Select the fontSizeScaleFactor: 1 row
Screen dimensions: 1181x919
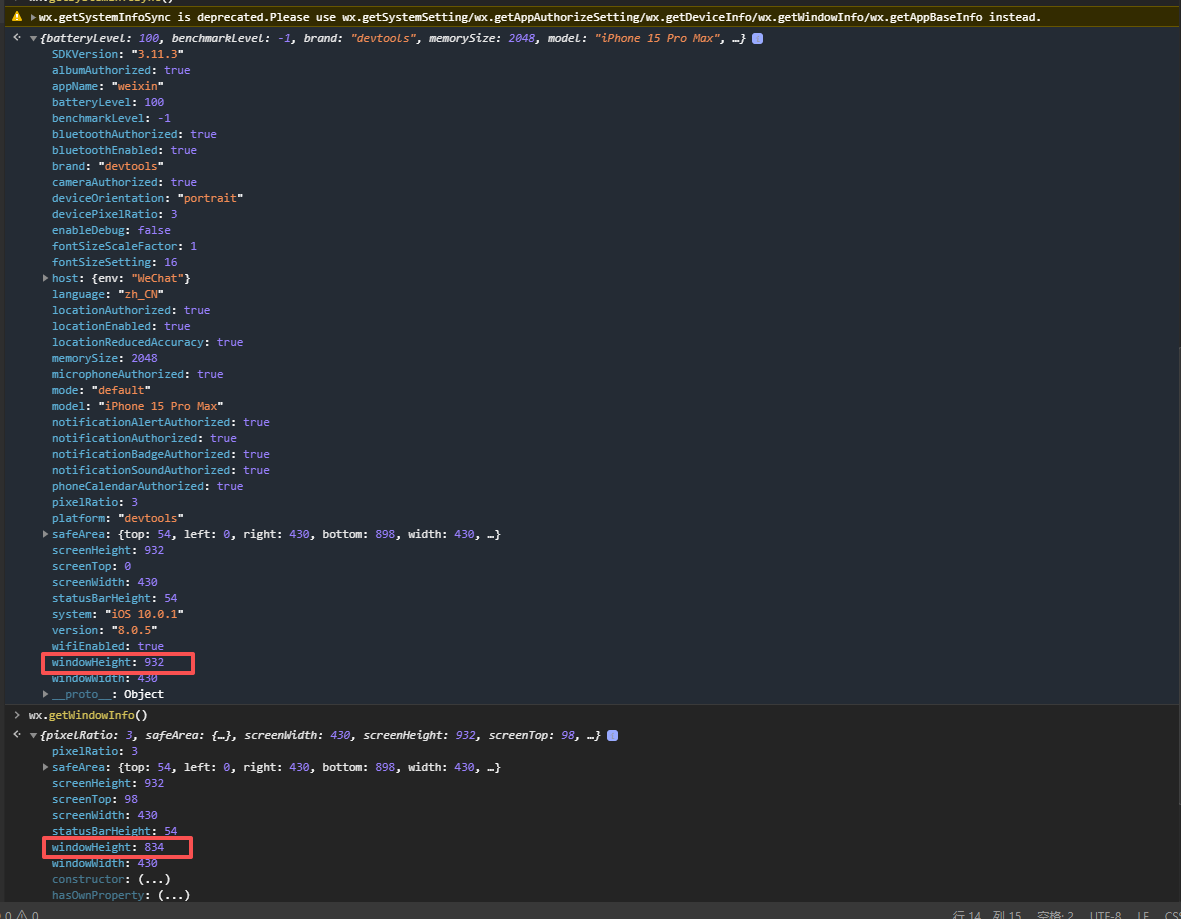click(124, 246)
